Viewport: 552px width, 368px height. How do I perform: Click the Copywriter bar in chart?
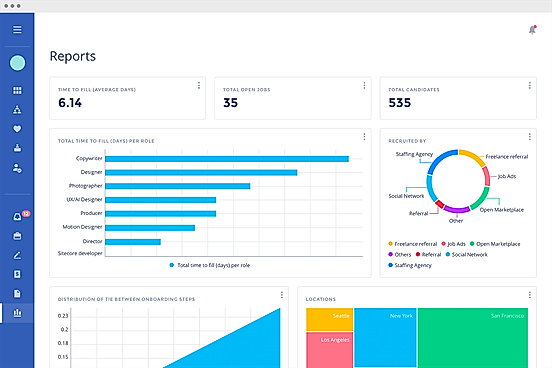227,159
